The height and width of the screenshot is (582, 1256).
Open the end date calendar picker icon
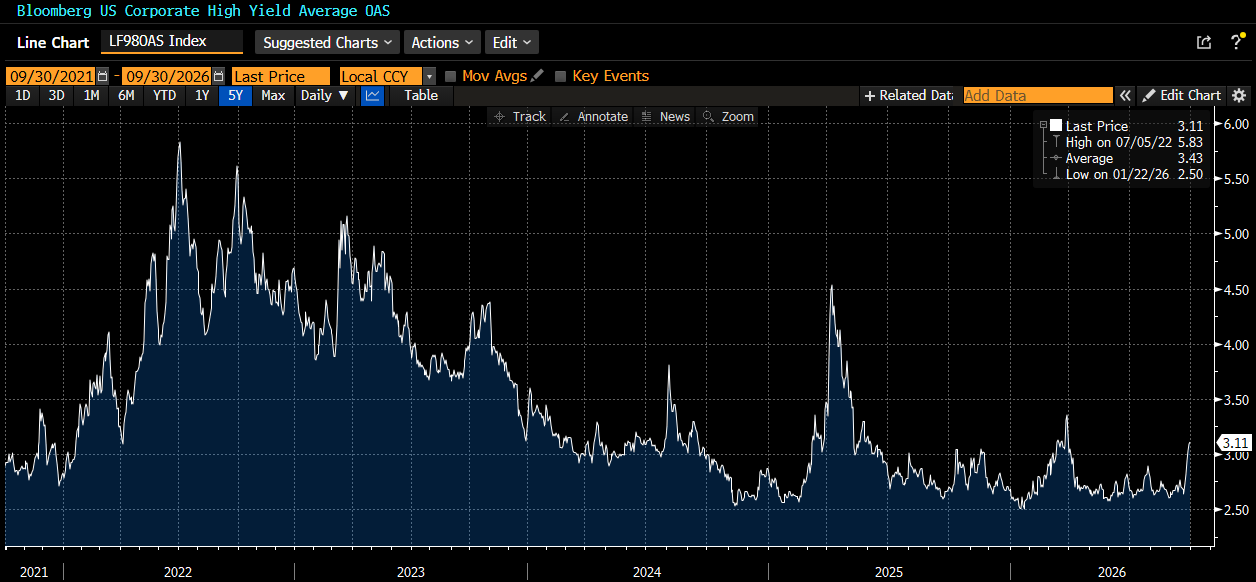click(x=218, y=76)
